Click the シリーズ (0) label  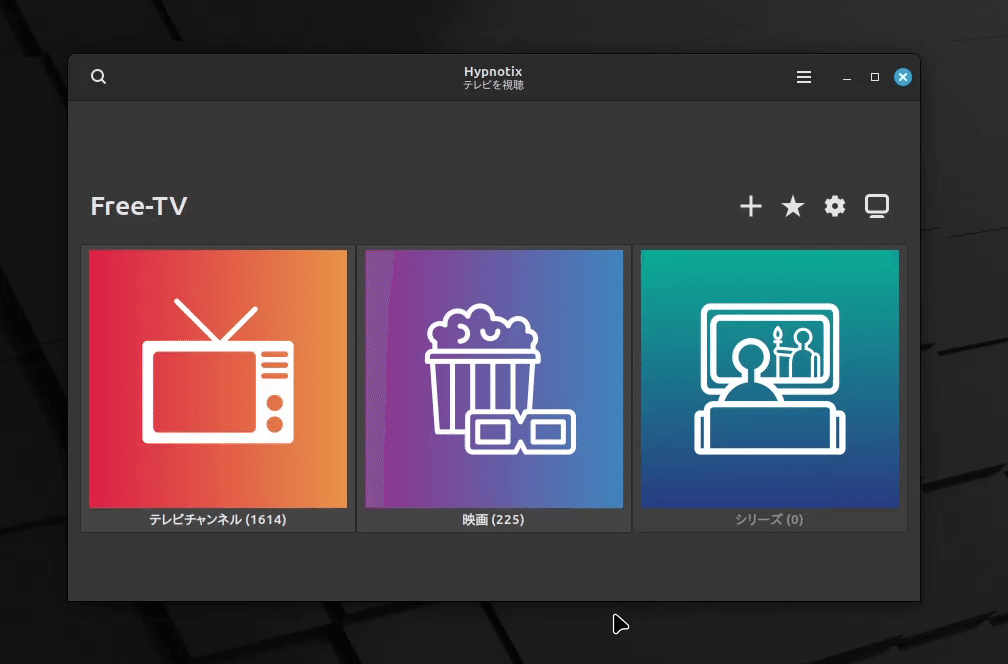tap(770, 519)
